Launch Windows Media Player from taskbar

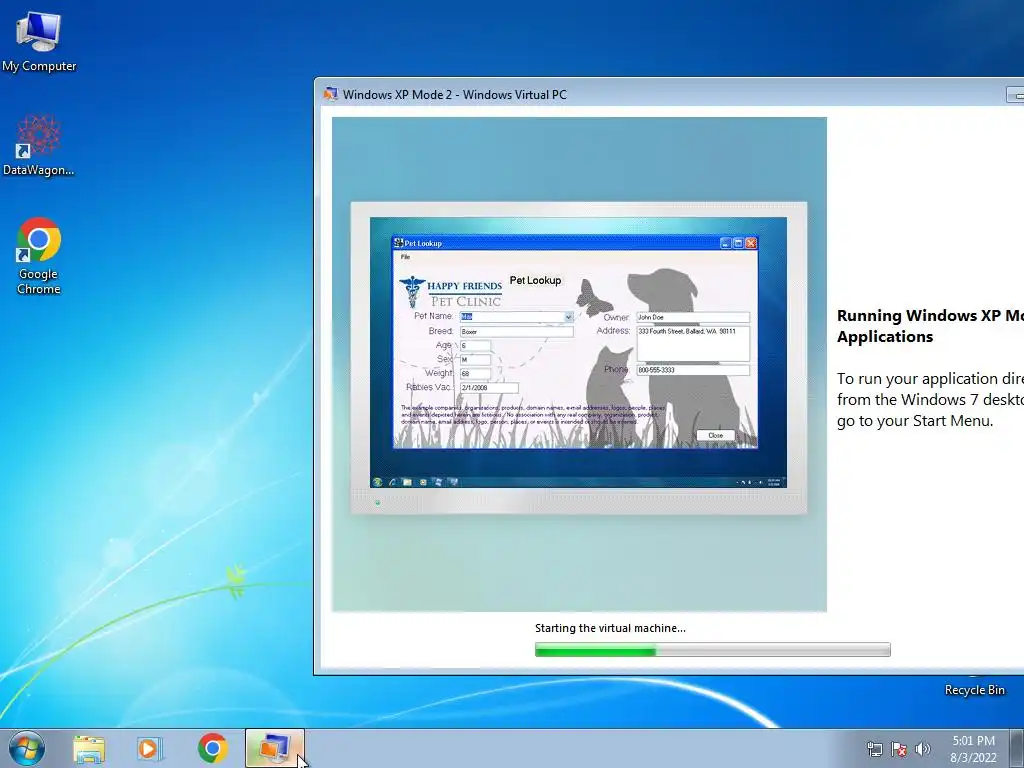tap(150, 748)
